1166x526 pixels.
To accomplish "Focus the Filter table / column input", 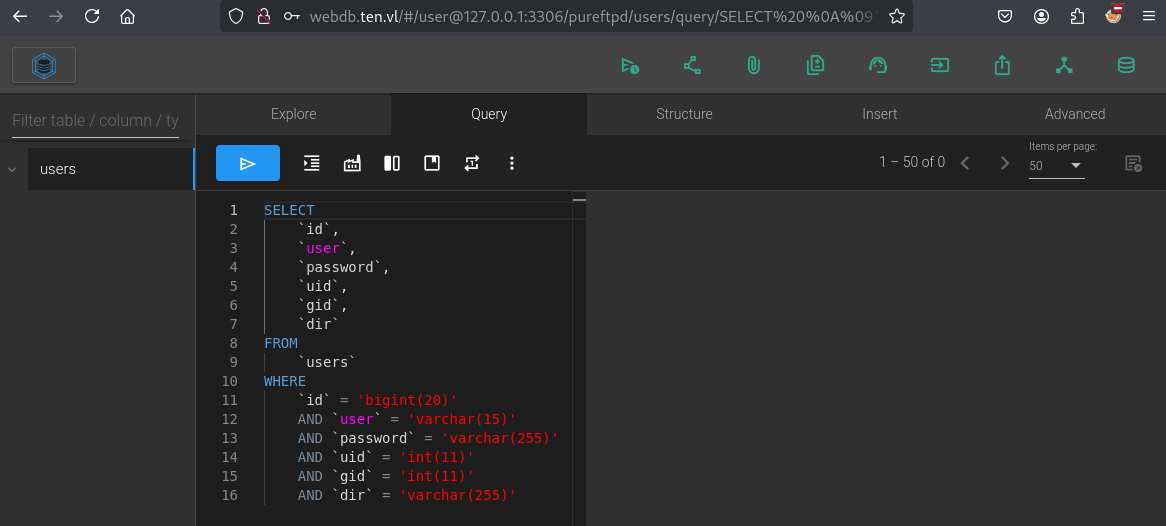I will 95,121.
